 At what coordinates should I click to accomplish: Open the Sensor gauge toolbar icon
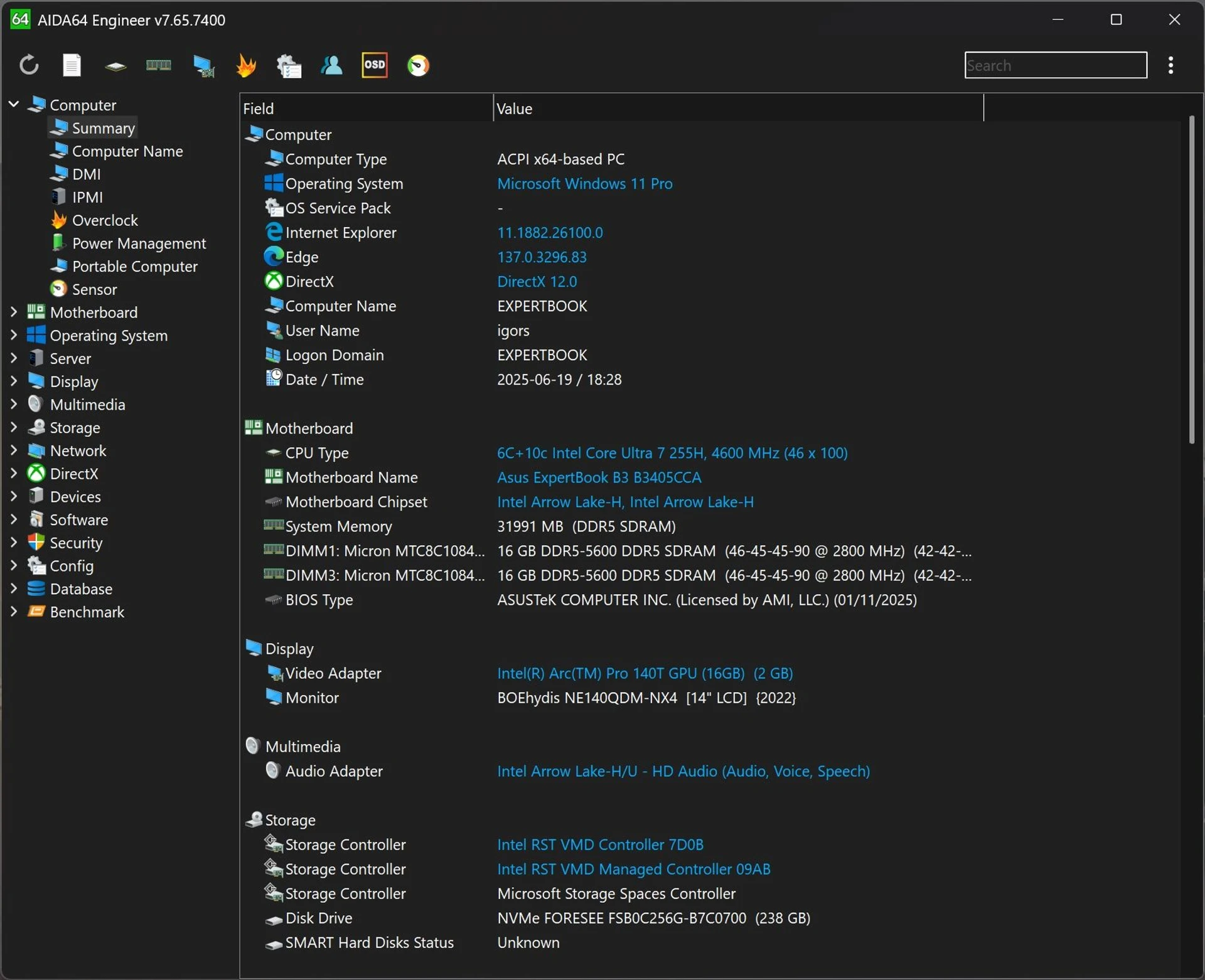[x=418, y=65]
